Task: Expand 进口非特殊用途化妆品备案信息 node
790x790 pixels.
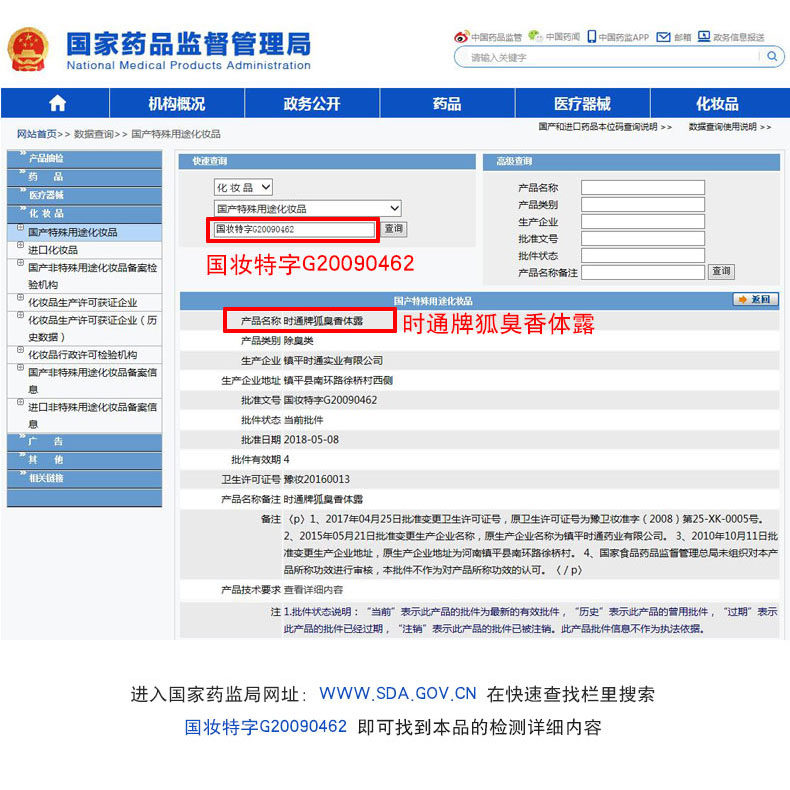Action: tap(21, 402)
